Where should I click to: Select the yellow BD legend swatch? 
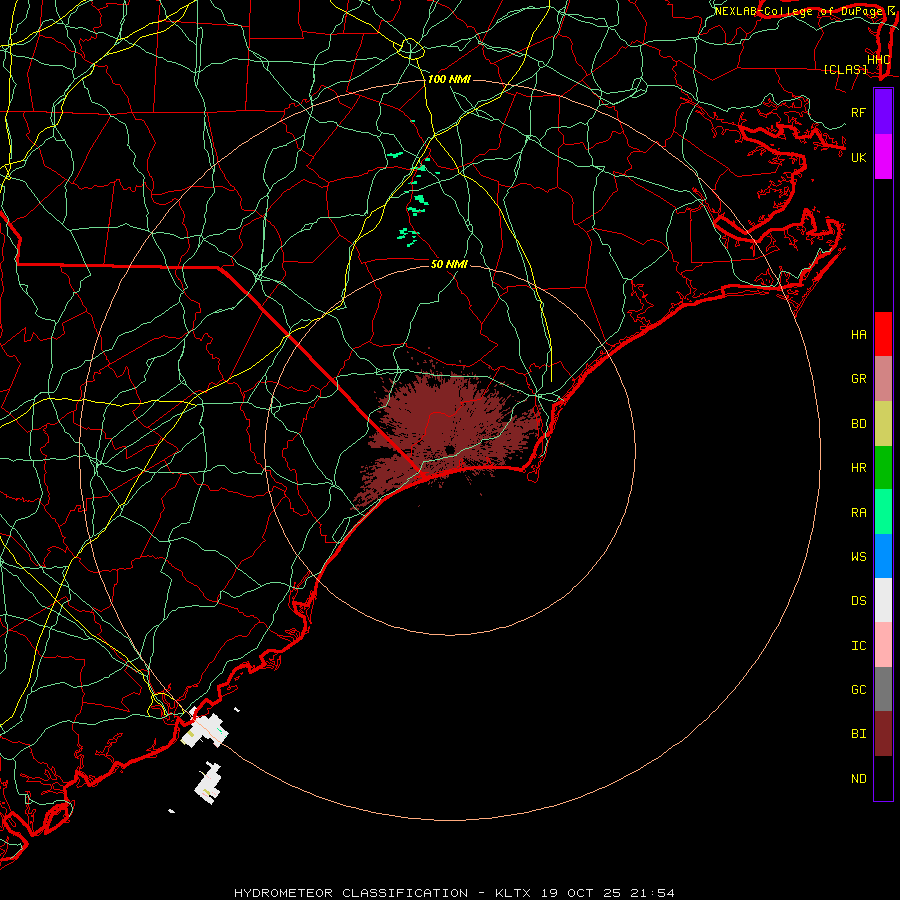883,424
